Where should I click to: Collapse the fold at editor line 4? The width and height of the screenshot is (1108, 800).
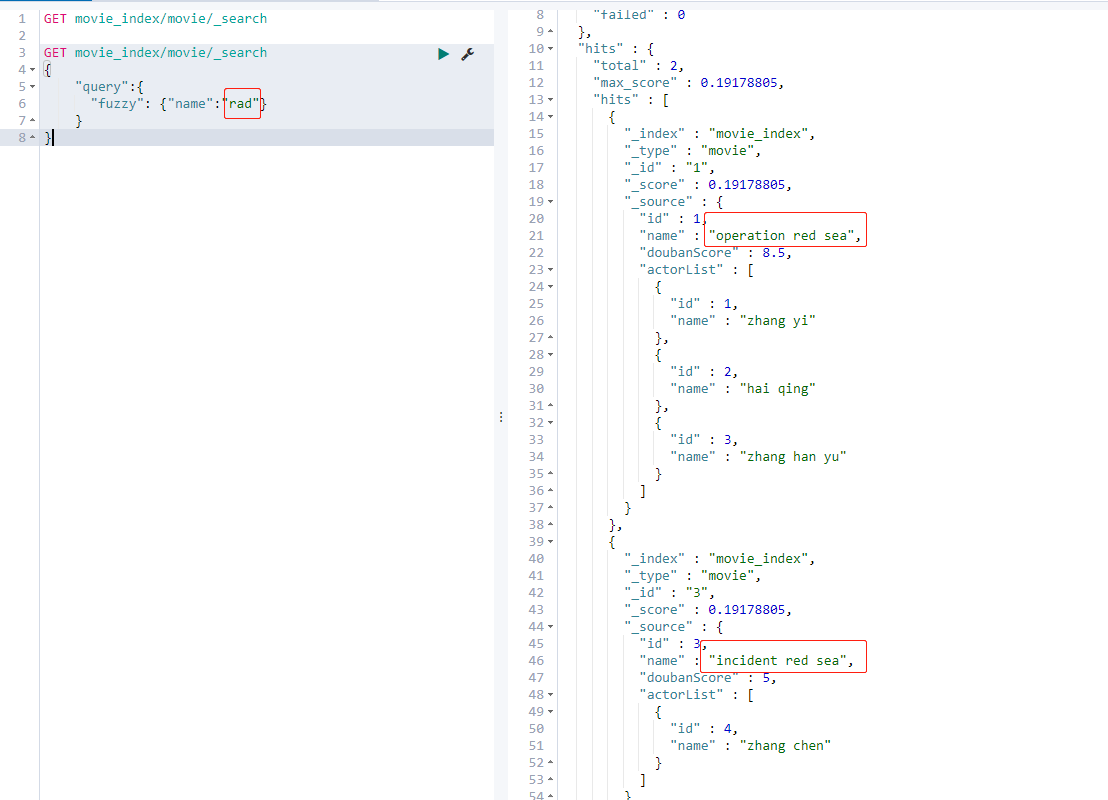(33, 70)
